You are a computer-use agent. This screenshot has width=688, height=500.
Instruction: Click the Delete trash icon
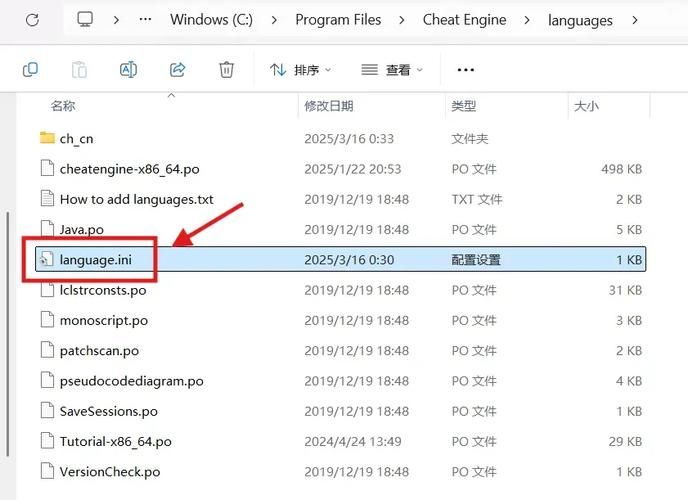(x=226, y=70)
